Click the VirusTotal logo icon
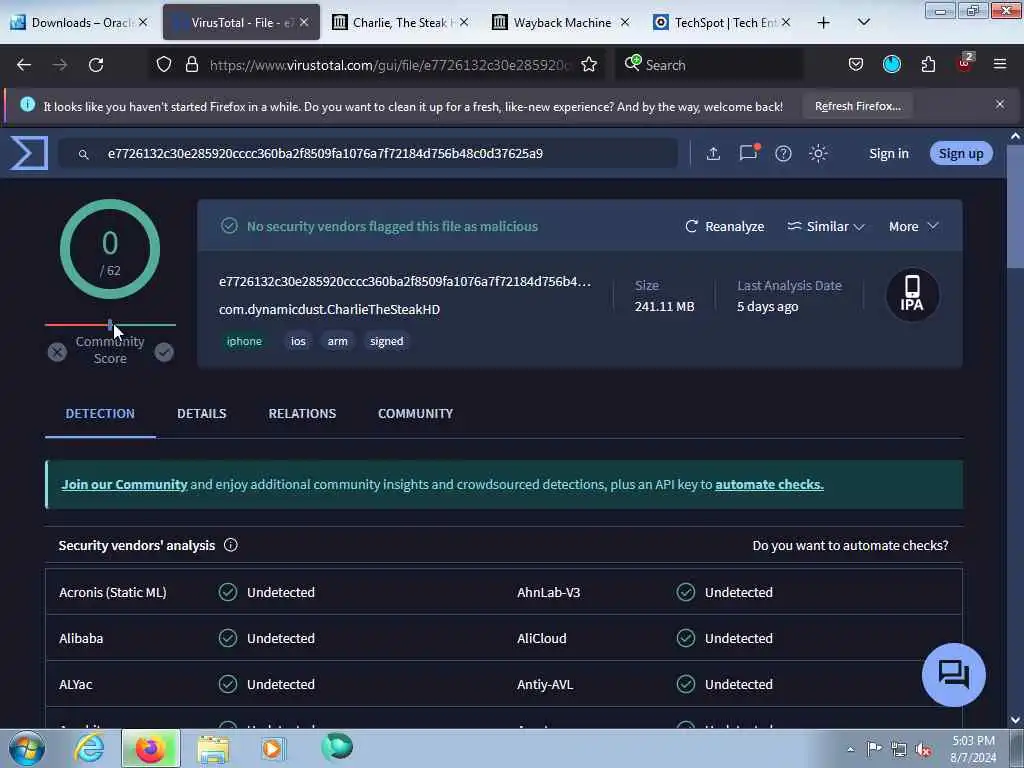Image resolution: width=1024 pixels, height=768 pixels. coord(29,153)
